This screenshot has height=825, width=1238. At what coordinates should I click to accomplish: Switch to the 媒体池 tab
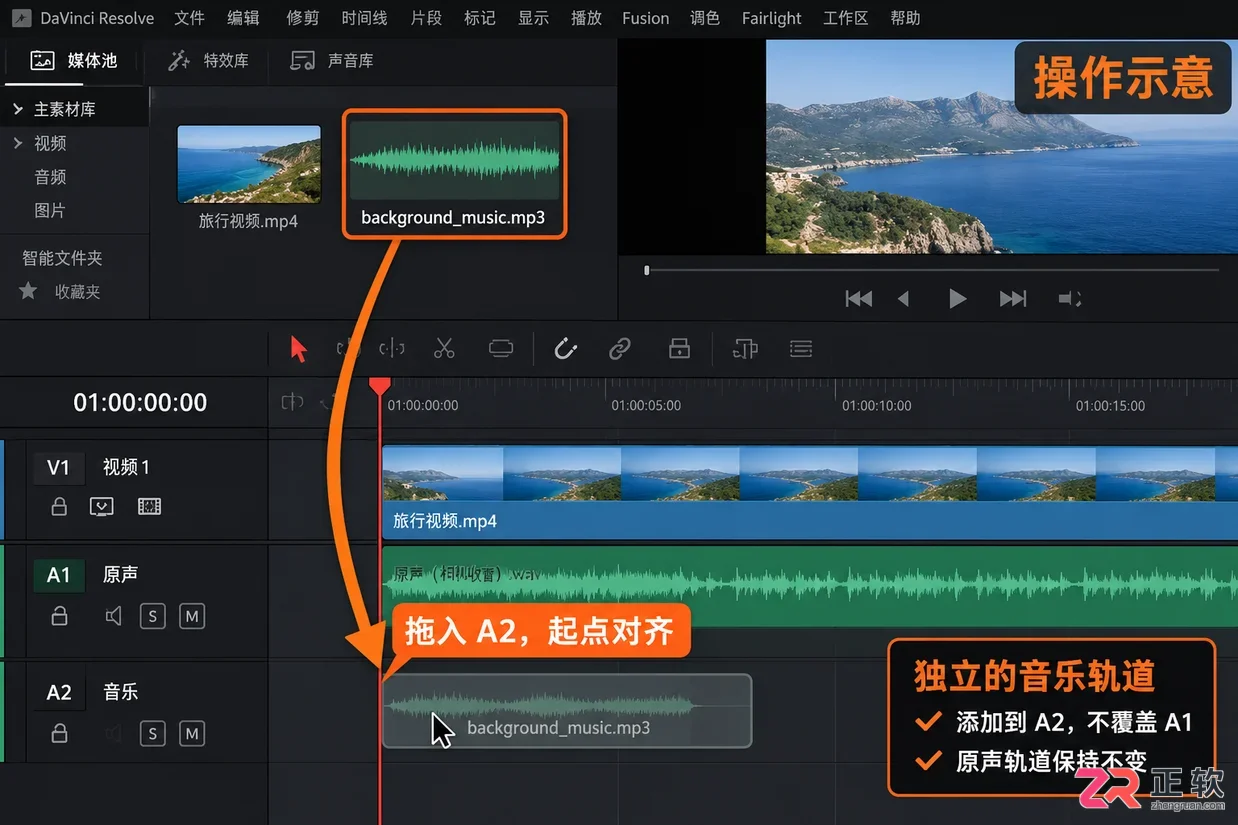74,61
